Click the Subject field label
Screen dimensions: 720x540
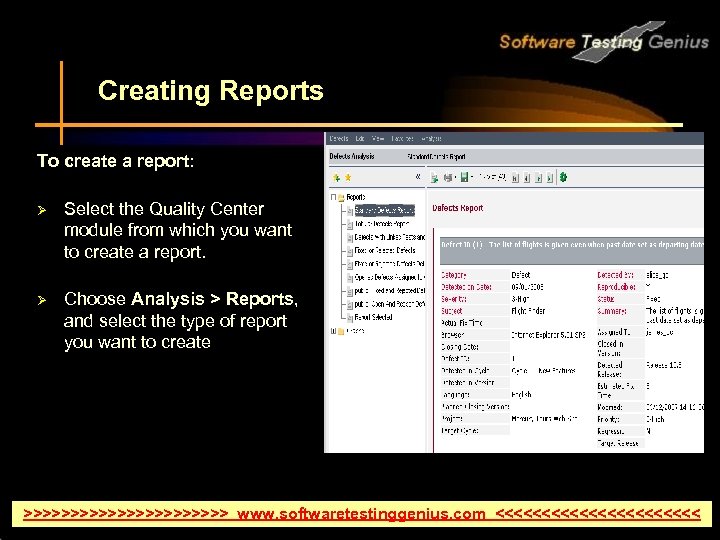pos(452,310)
